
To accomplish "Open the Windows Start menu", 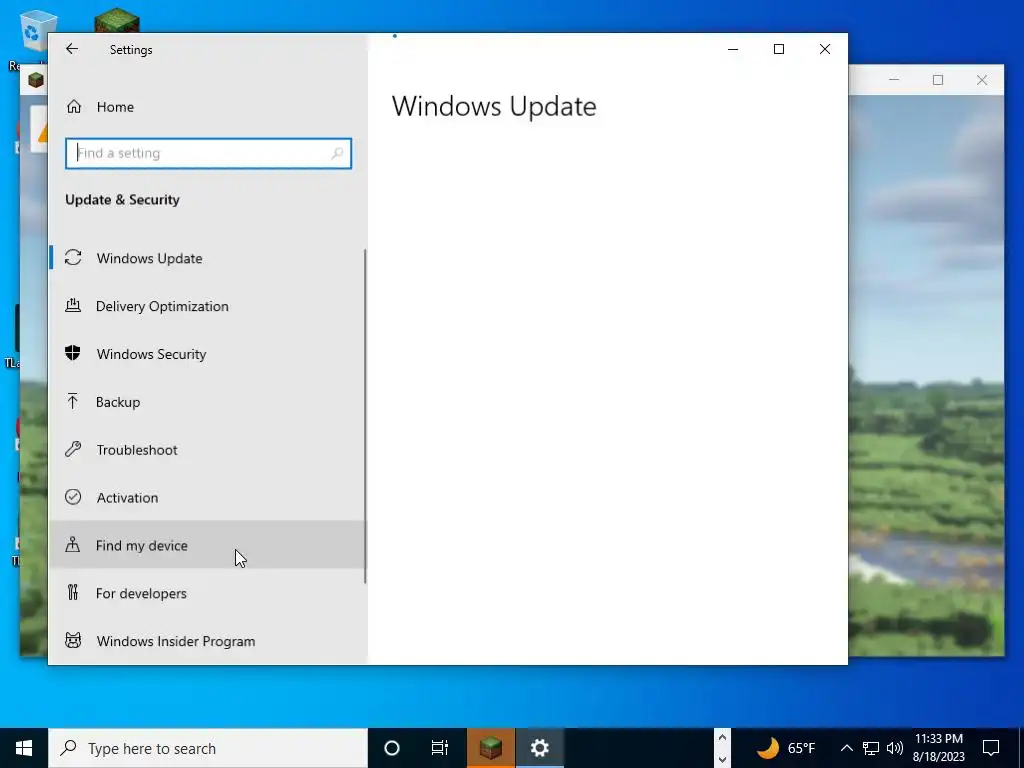I will (24, 748).
